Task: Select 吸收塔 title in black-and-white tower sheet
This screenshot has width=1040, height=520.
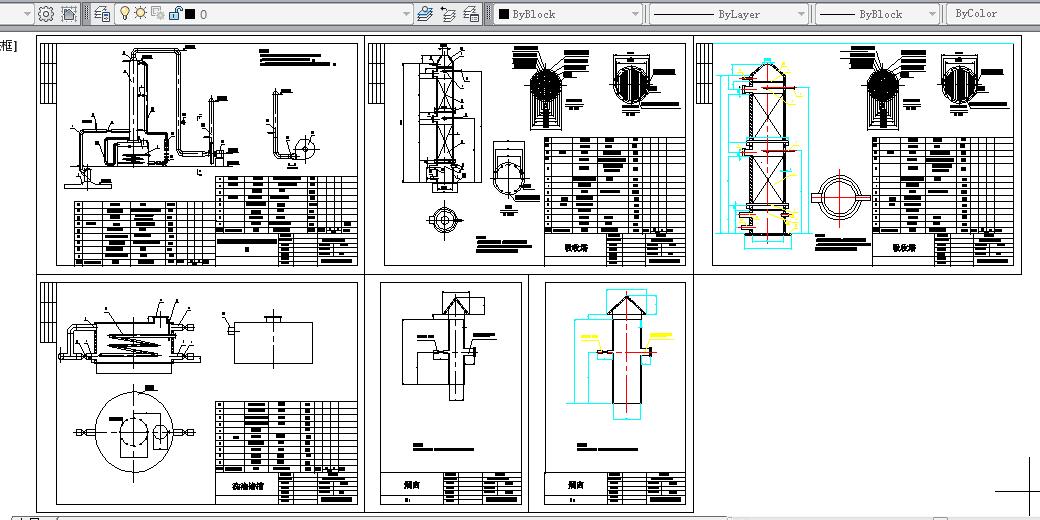Action: click(575, 247)
